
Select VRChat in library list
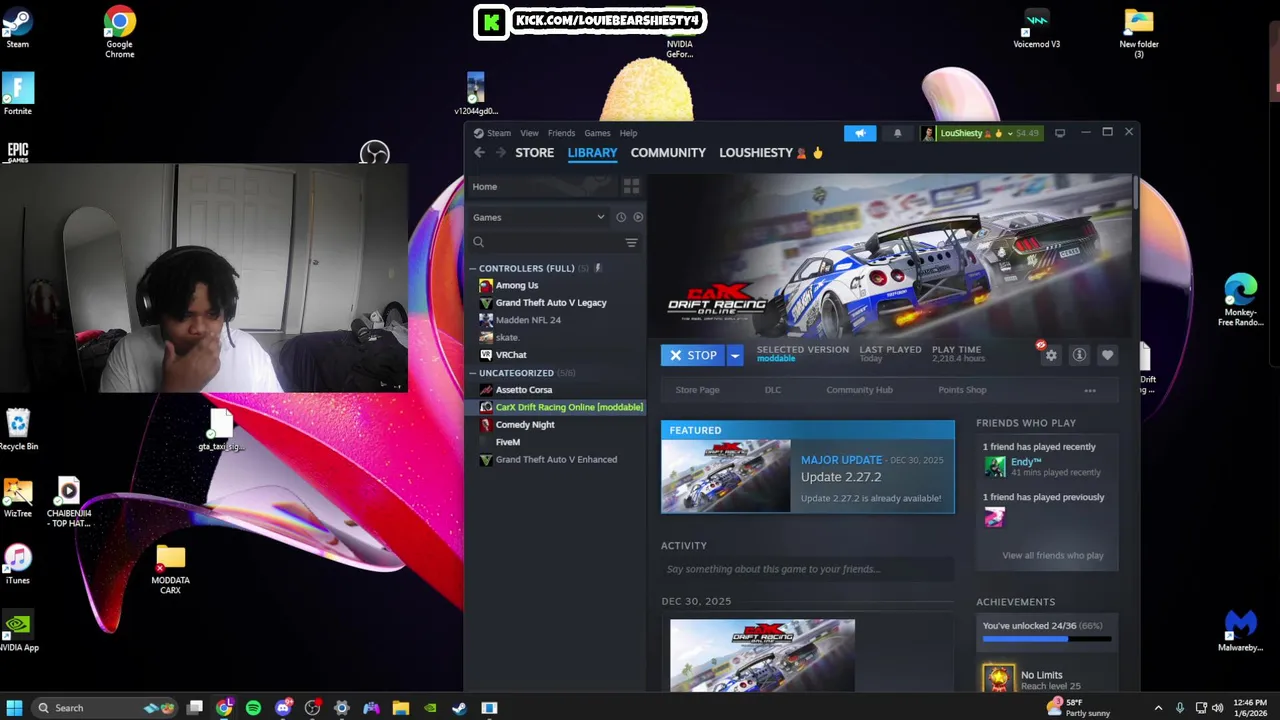(511, 355)
